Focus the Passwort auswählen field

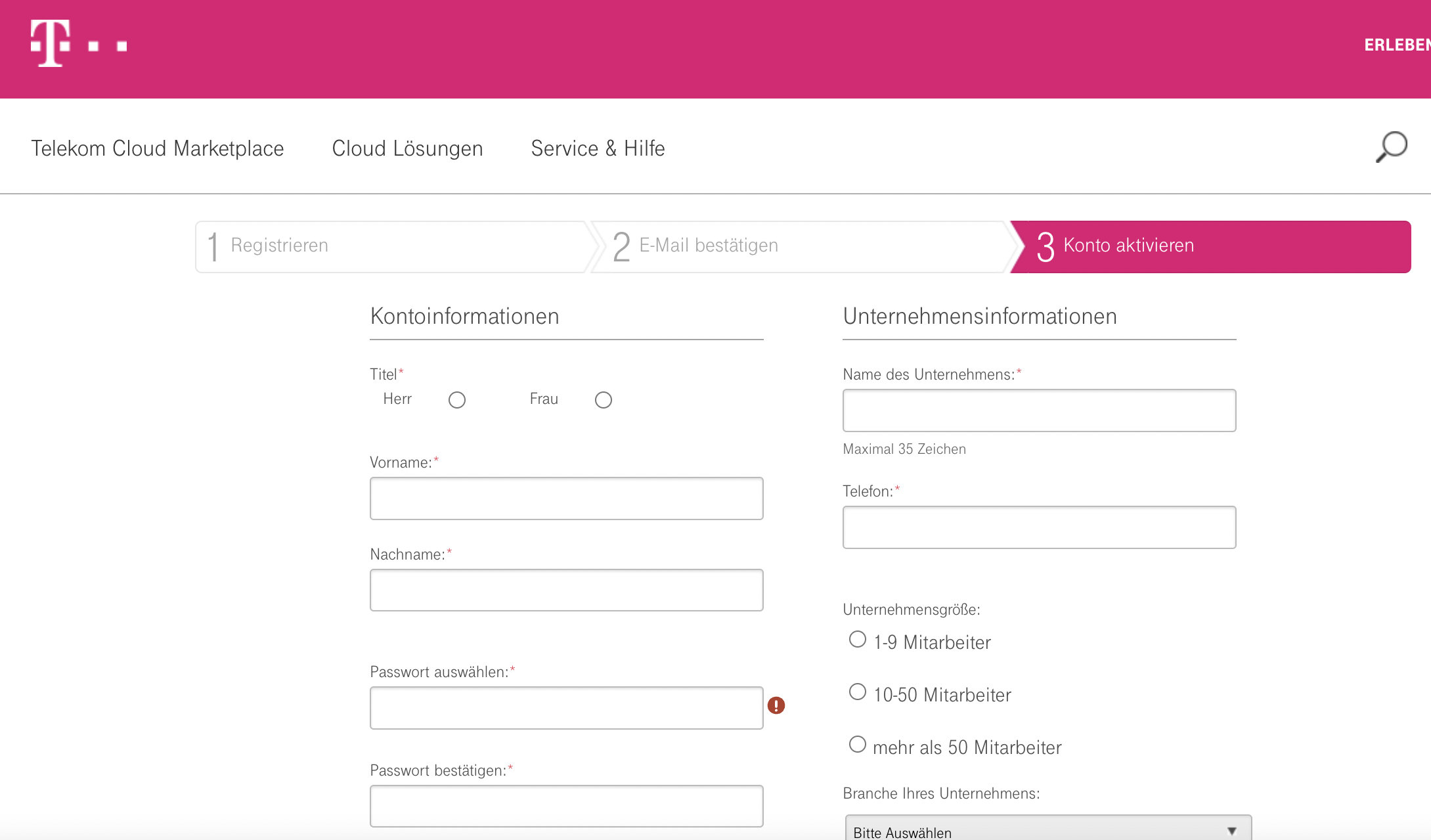[566, 708]
